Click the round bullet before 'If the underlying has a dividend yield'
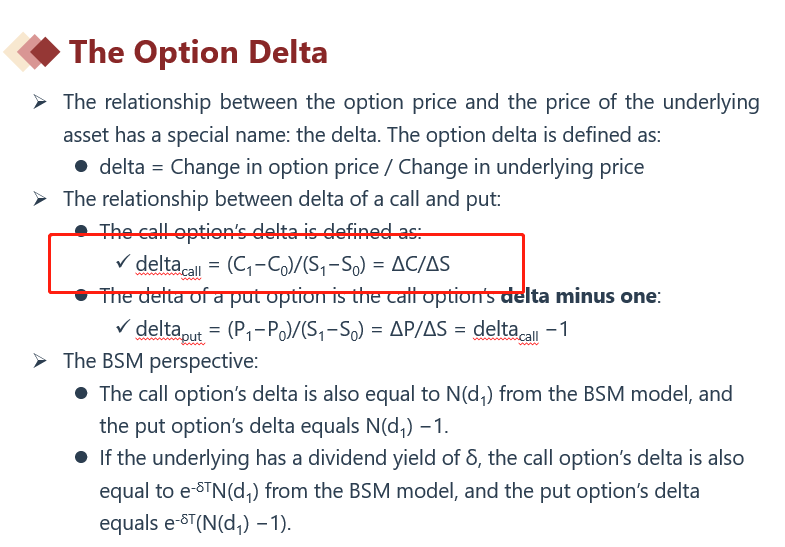The height and width of the screenshot is (547, 785). pos(82,458)
